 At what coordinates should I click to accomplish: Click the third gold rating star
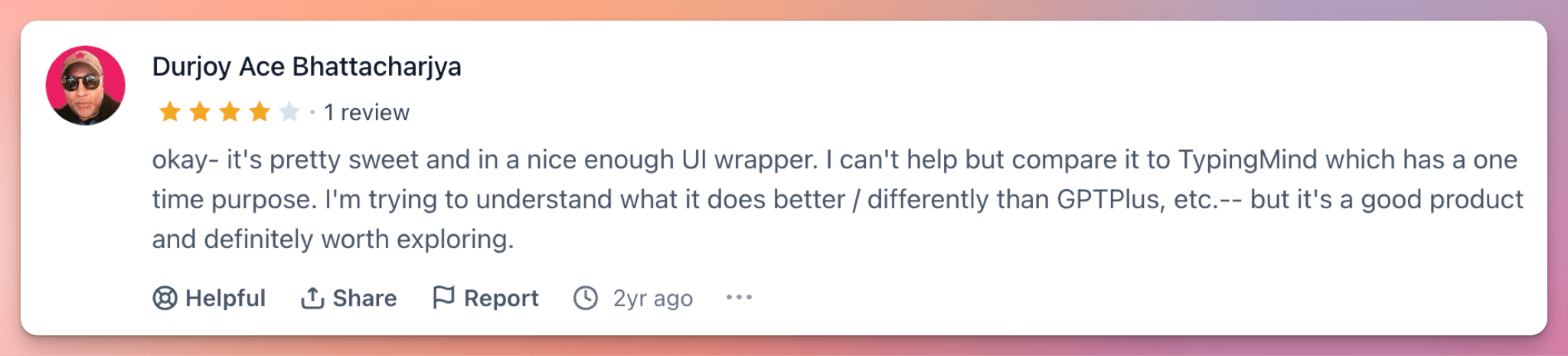tap(230, 113)
